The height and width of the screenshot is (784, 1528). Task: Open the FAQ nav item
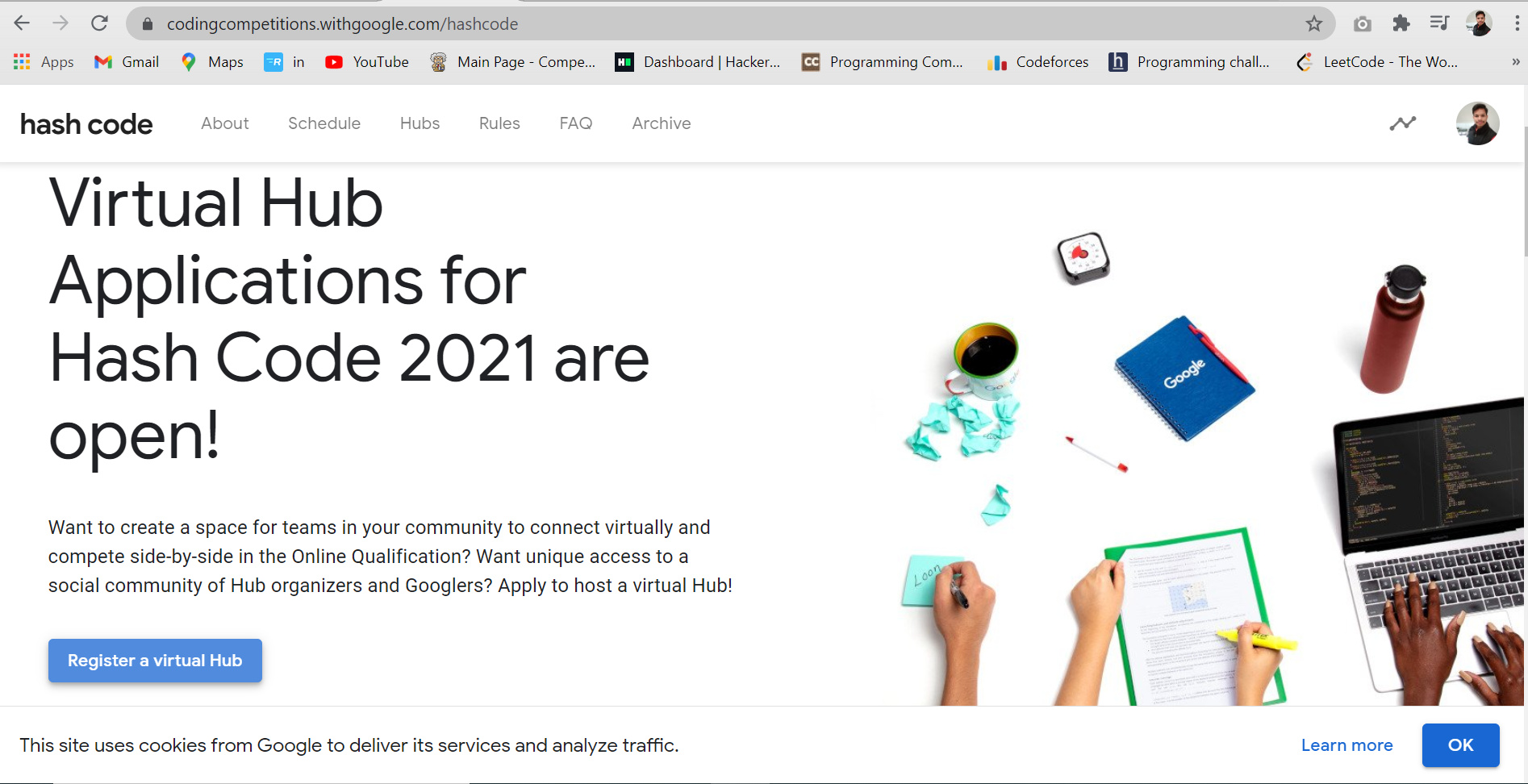576,123
